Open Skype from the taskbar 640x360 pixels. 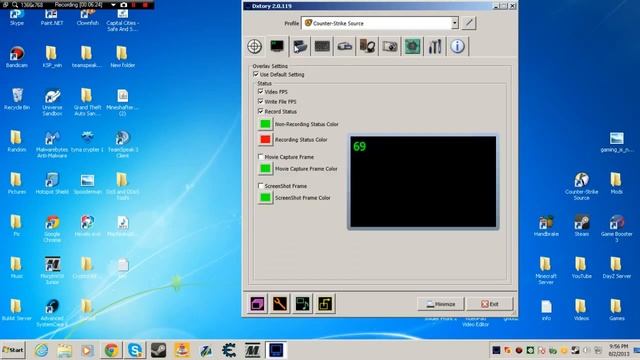pyautogui.click(x=135, y=350)
